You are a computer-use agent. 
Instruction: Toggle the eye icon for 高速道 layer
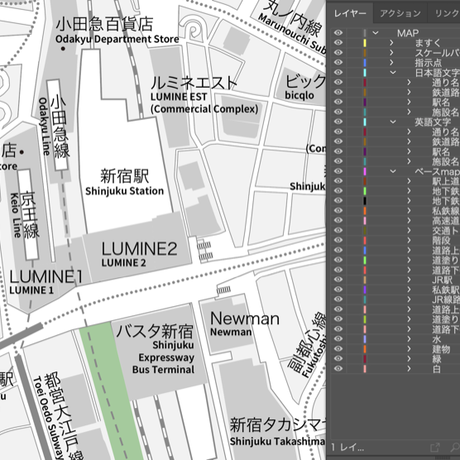click(338, 220)
